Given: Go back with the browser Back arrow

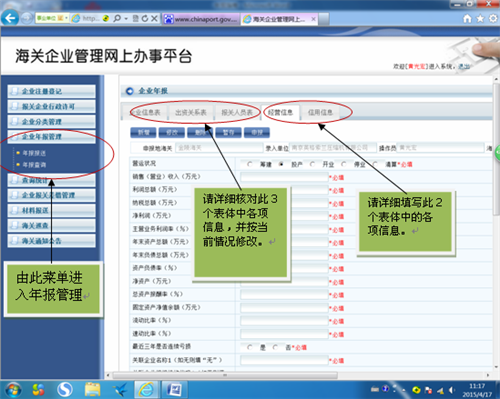Looking at the screenshot, I should 10,18.
